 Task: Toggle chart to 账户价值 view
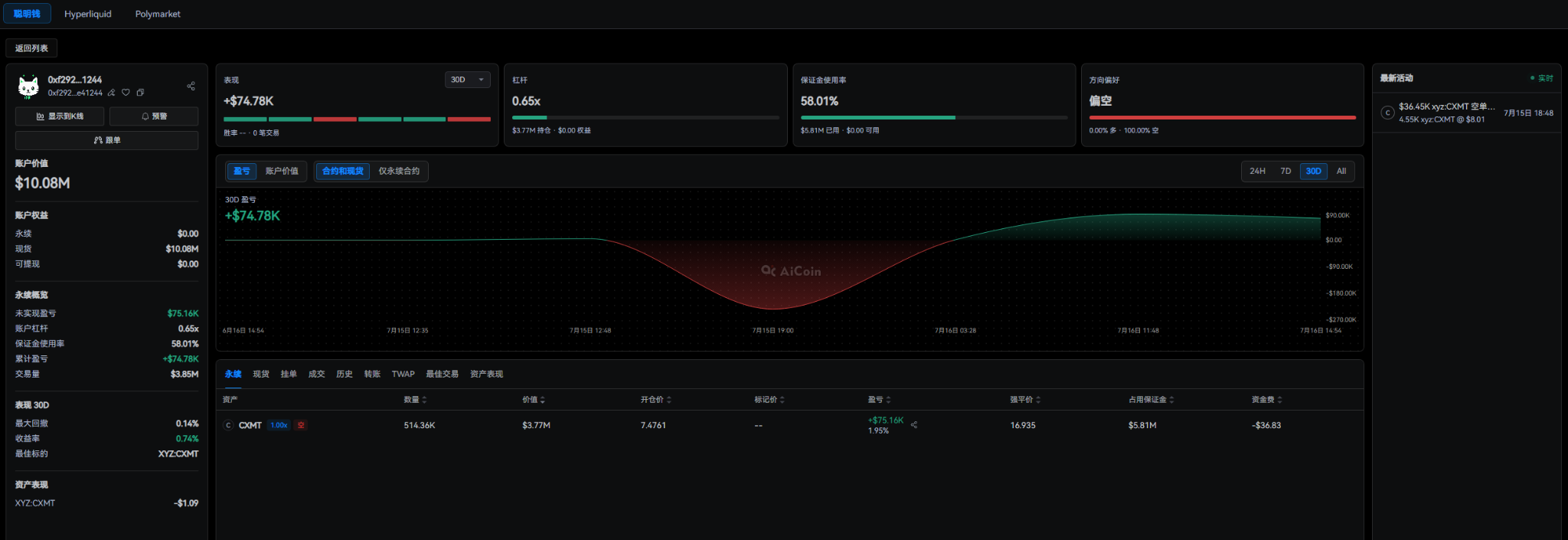[282, 171]
